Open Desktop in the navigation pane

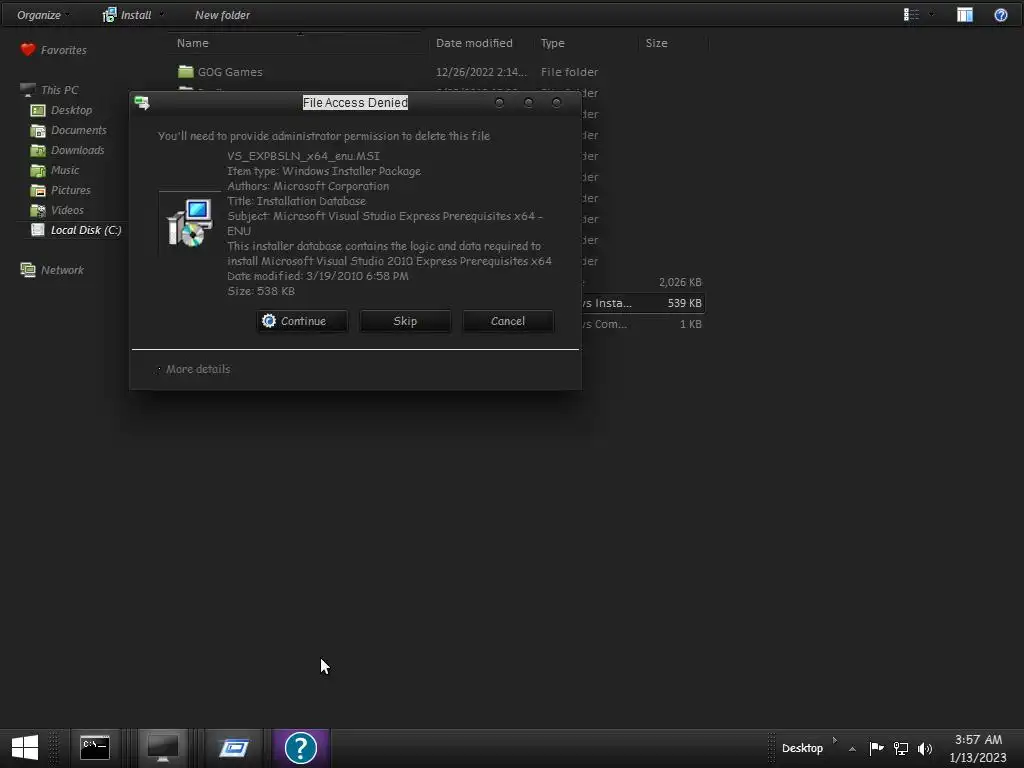(x=71, y=110)
